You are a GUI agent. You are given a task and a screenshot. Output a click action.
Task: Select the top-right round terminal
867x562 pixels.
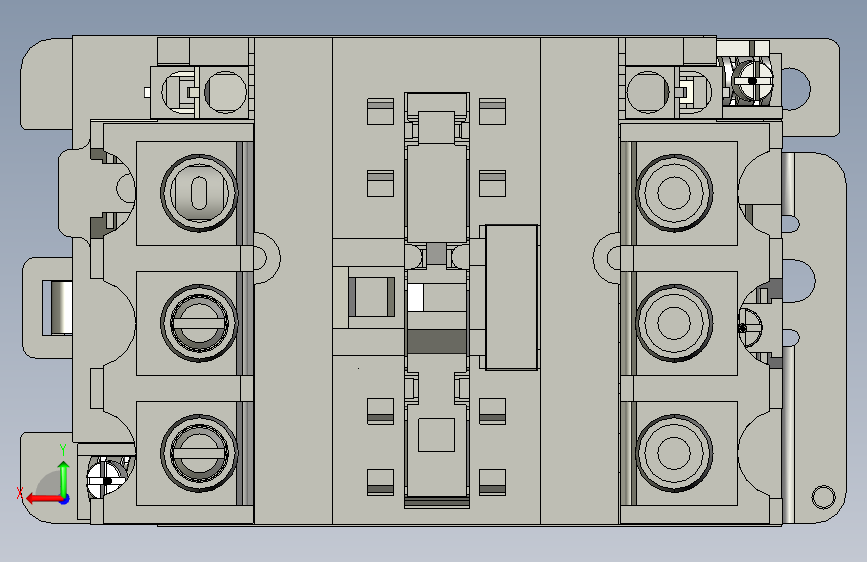tap(674, 192)
